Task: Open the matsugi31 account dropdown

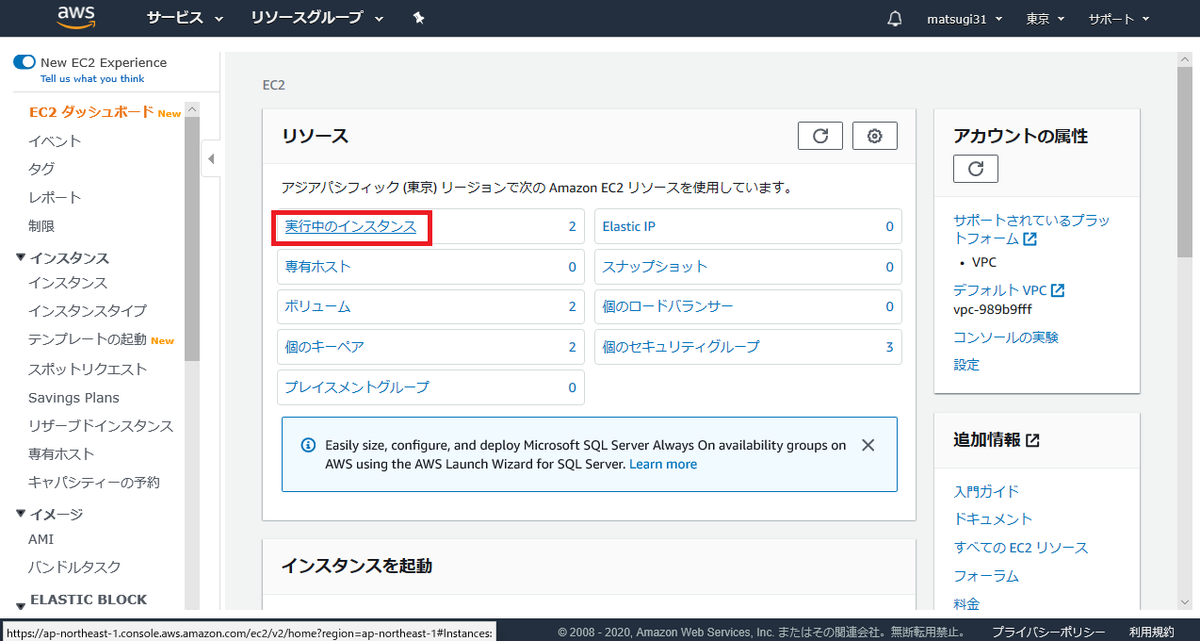Action: point(966,19)
